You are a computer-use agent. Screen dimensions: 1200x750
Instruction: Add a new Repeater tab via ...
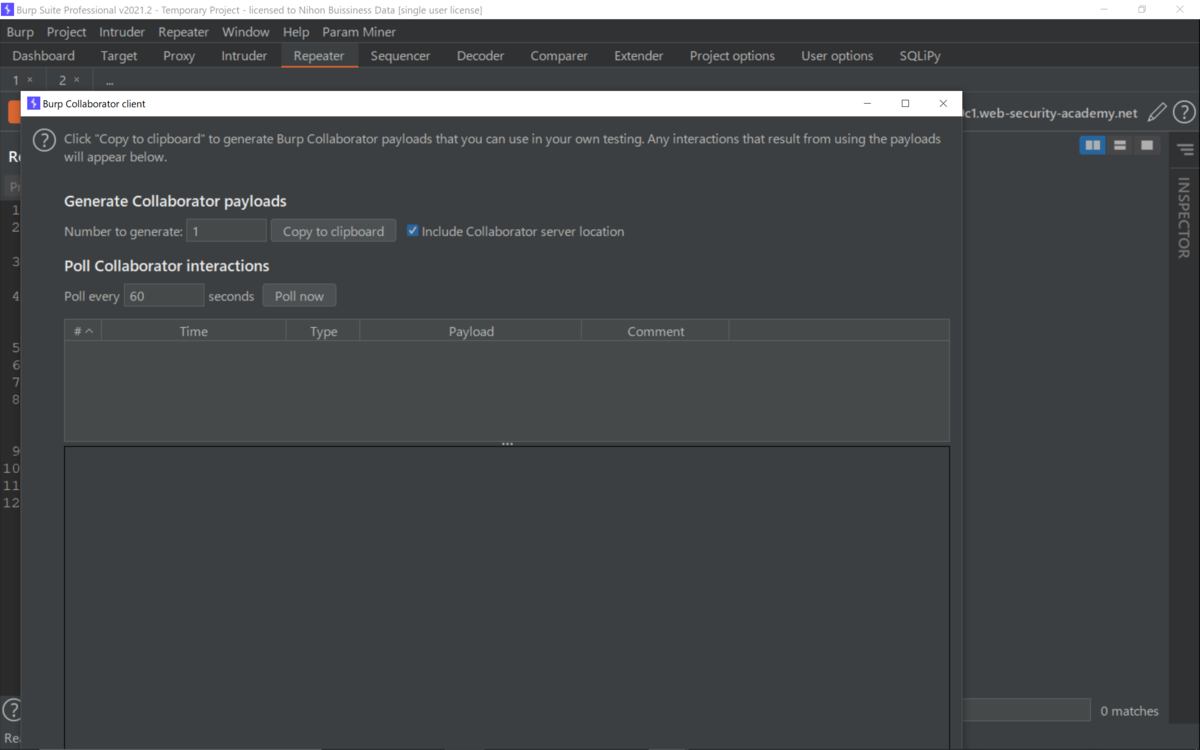click(x=109, y=81)
